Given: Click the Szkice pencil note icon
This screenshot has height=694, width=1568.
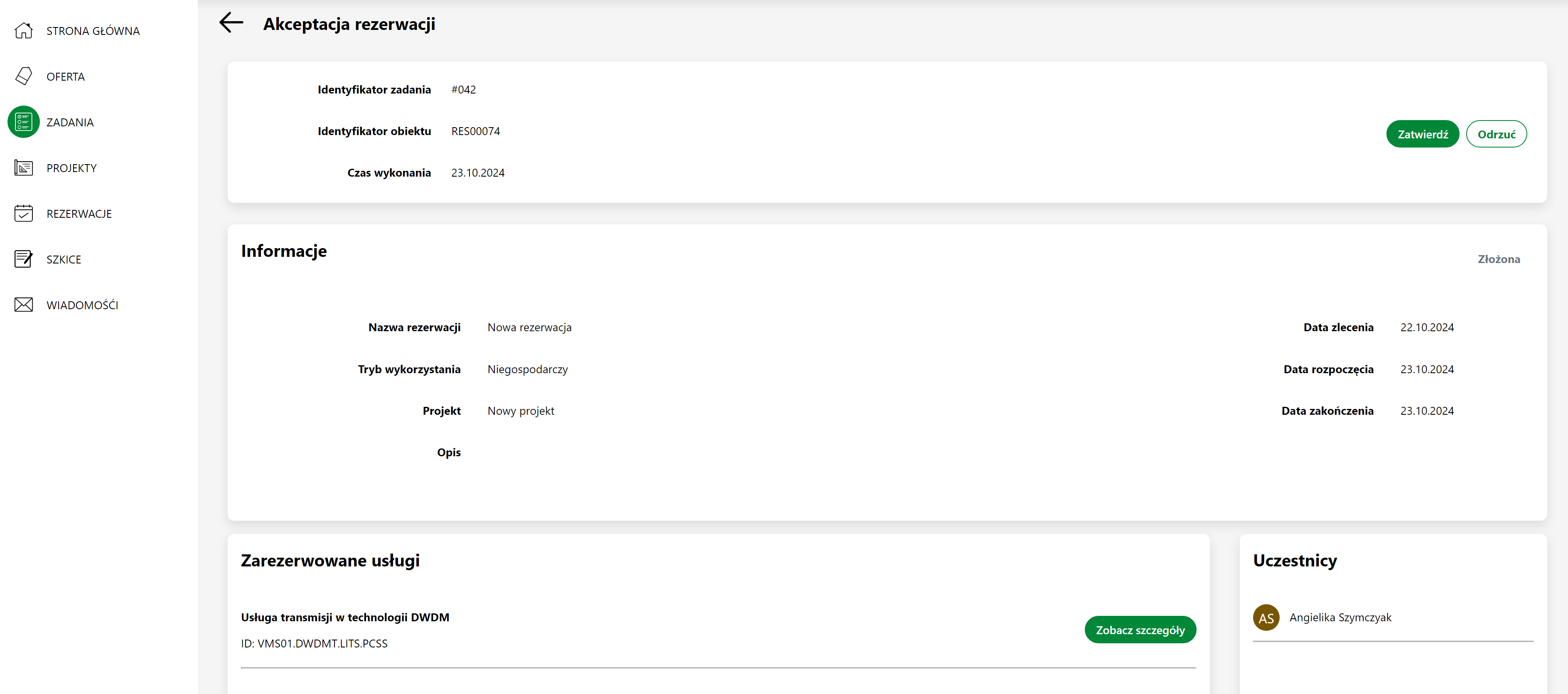Looking at the screenshot, I should tap(24, 259).
